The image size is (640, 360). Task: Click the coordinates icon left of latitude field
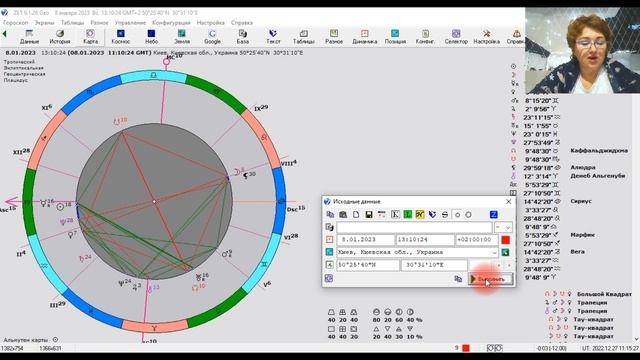click(x=329, y=265)
